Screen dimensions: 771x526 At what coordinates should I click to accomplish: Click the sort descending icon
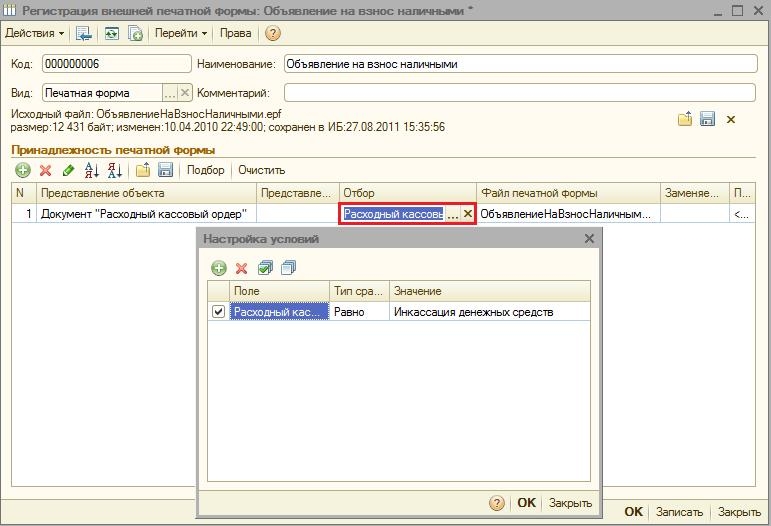click(x=114, y=170)
